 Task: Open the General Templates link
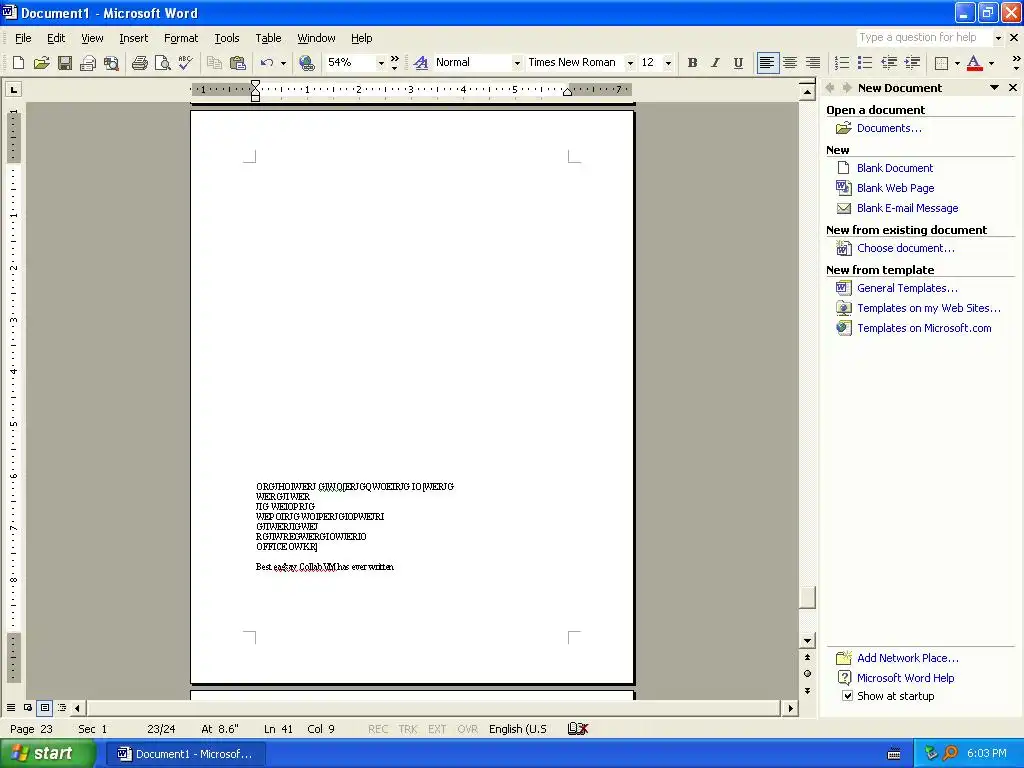(907, 288)
